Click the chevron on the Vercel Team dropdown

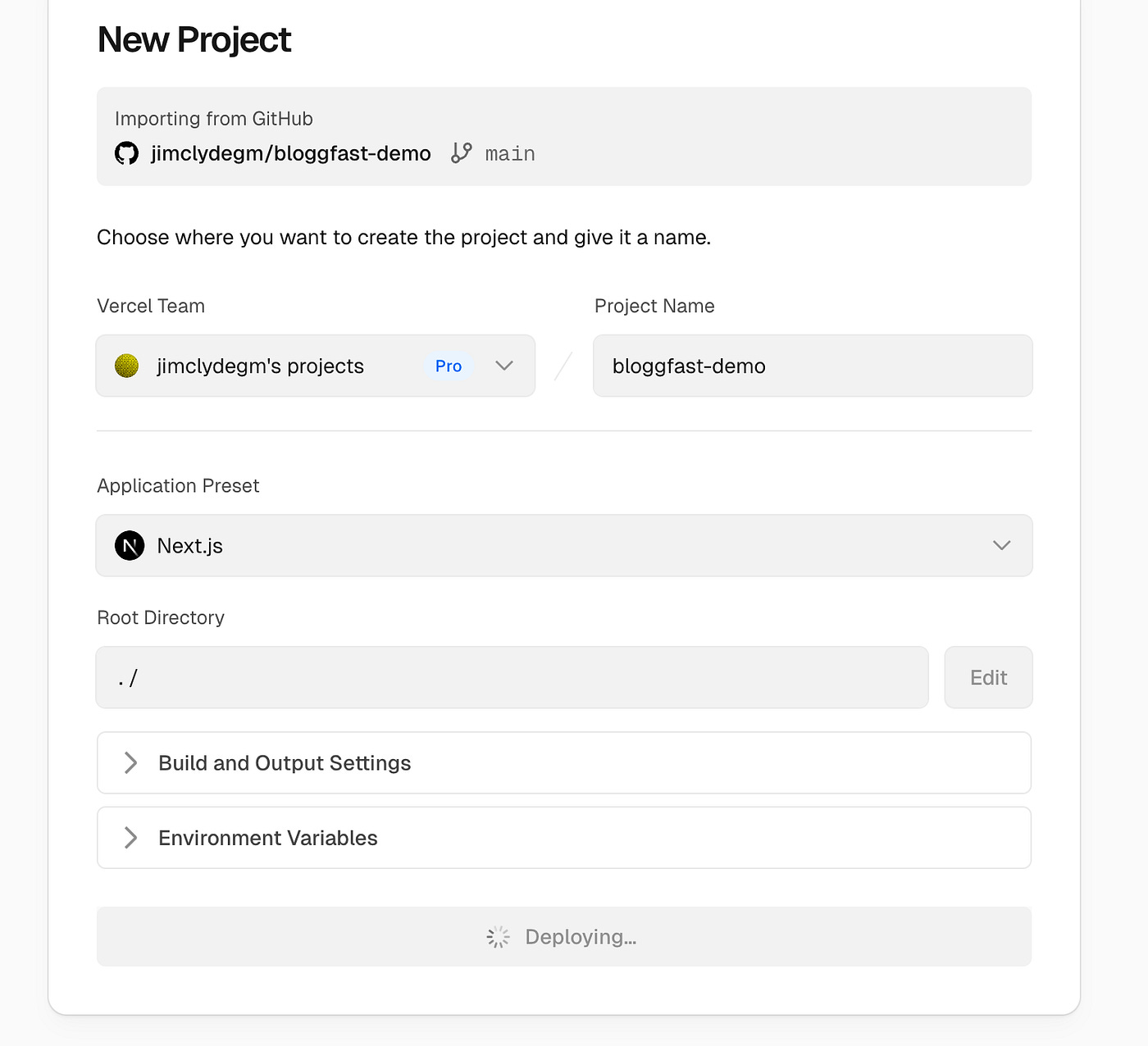504,366
